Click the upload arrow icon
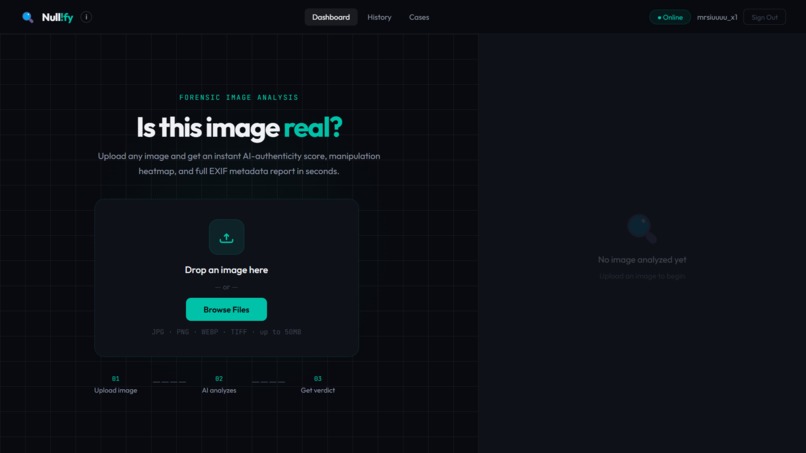 (226, 237)
